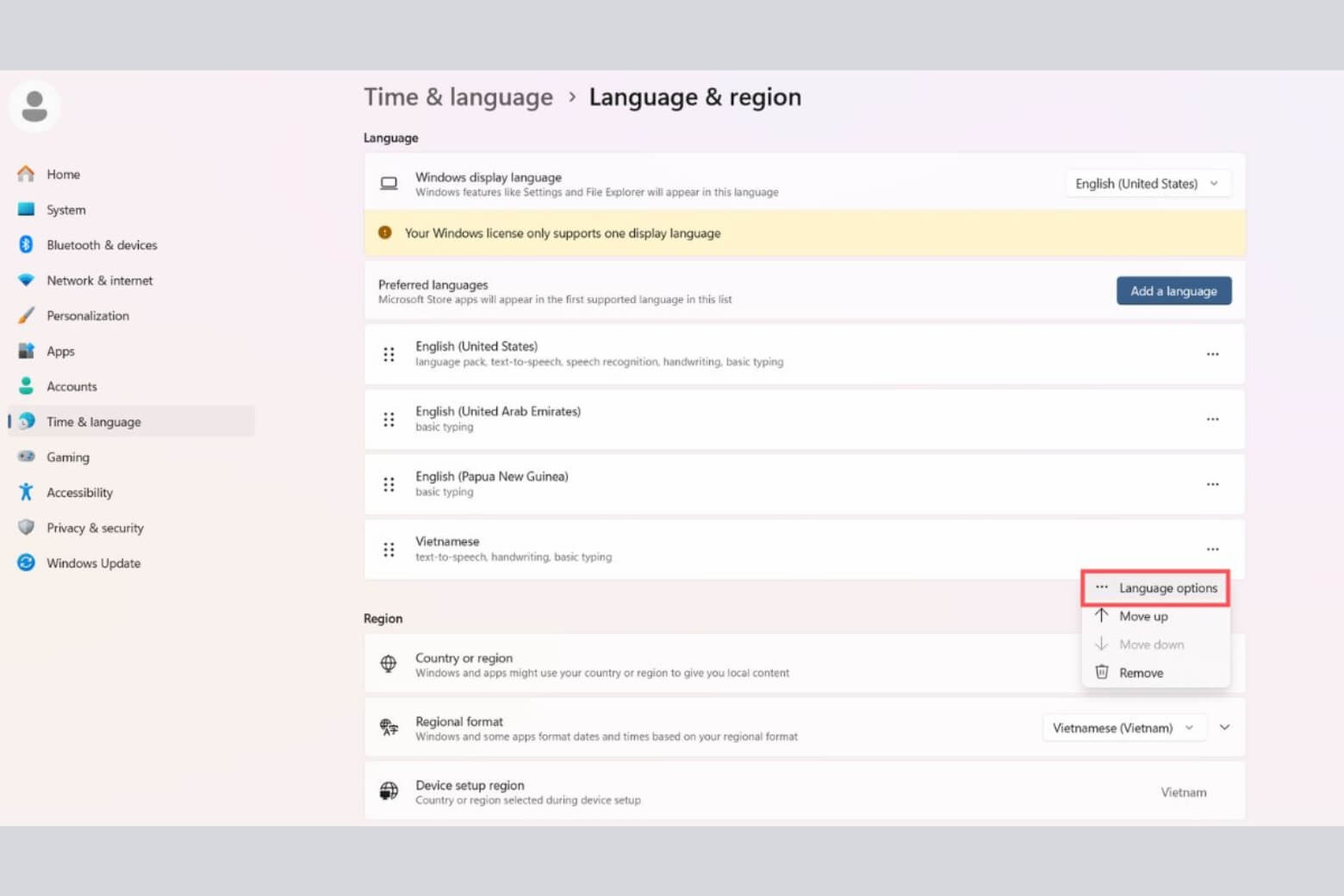Open Privacy & security settings
The height and width of the screenshot is (896, 1344).
tap(95, 527)
